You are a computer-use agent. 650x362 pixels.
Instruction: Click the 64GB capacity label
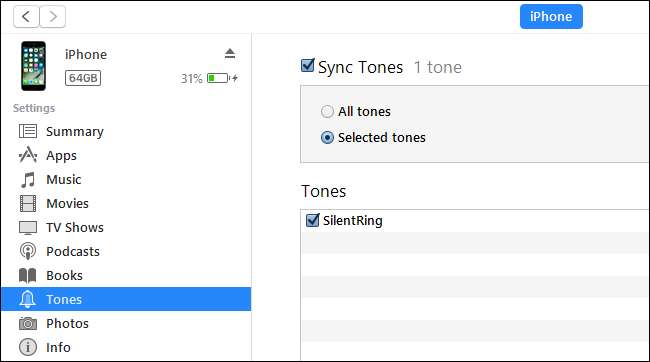(83, 78)
